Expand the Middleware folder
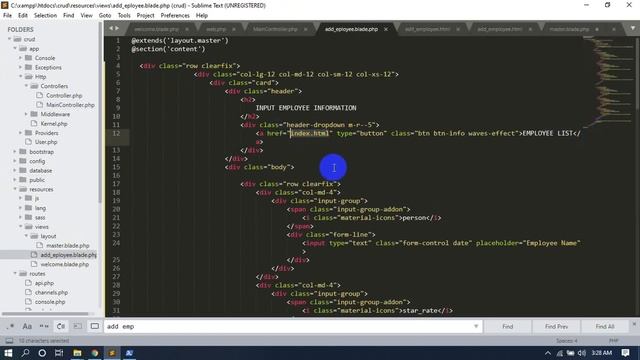Screen dimensions: 640x360 click(x=27, y=114)
